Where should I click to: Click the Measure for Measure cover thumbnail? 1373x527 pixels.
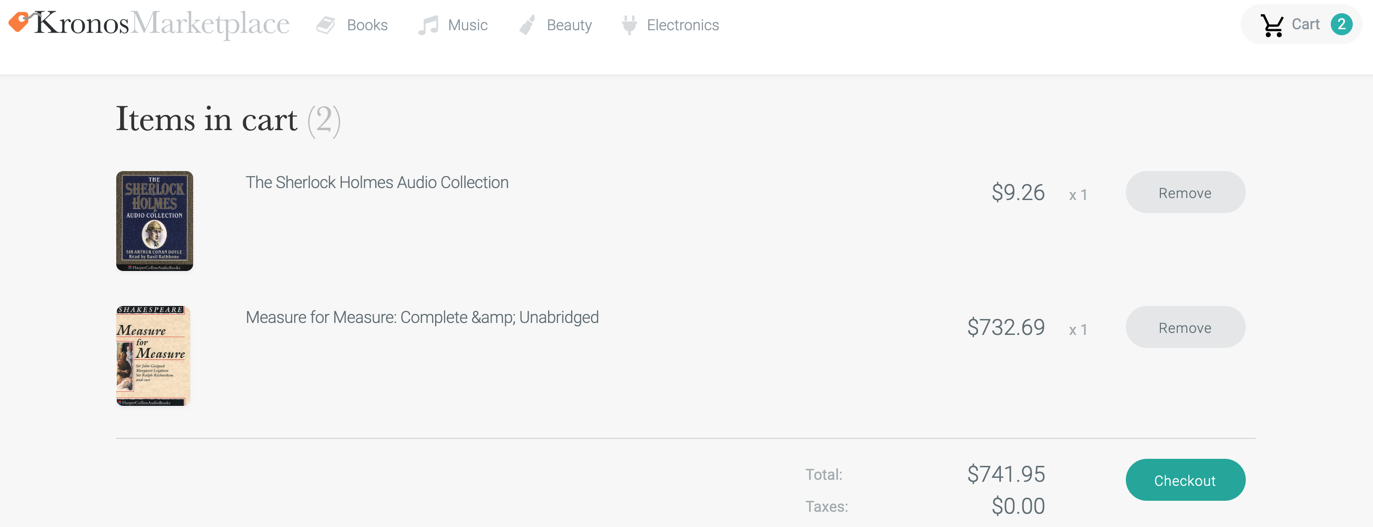153,356
